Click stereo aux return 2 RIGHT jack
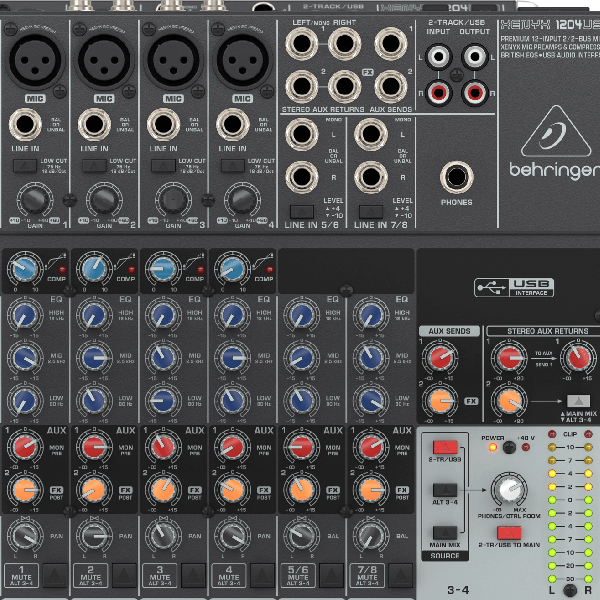The width and height of the screenshot is (600, 600). tap(344, 86)
